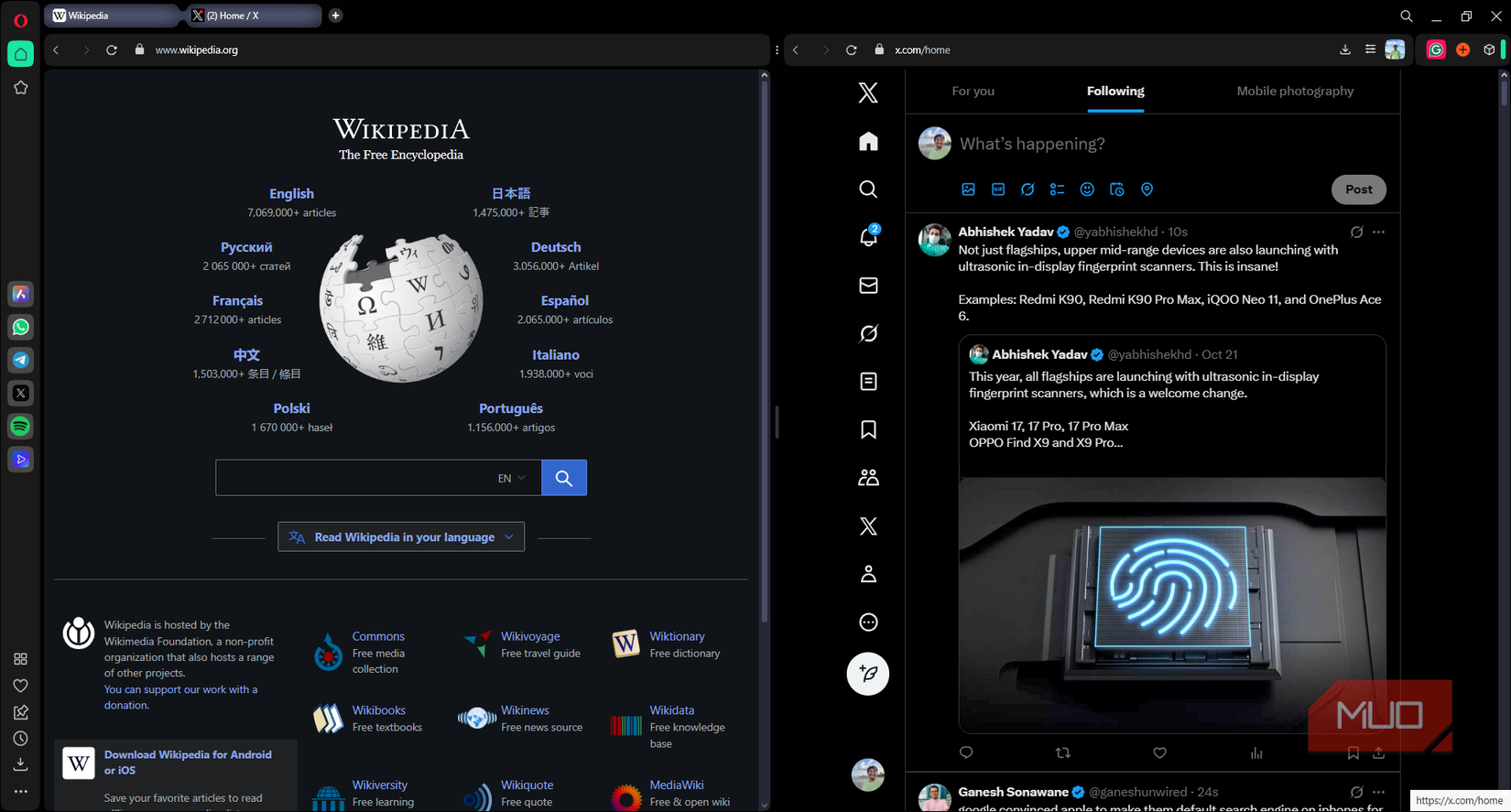Open Pinboards heart icon in sidebar

[x=20, y=686]
